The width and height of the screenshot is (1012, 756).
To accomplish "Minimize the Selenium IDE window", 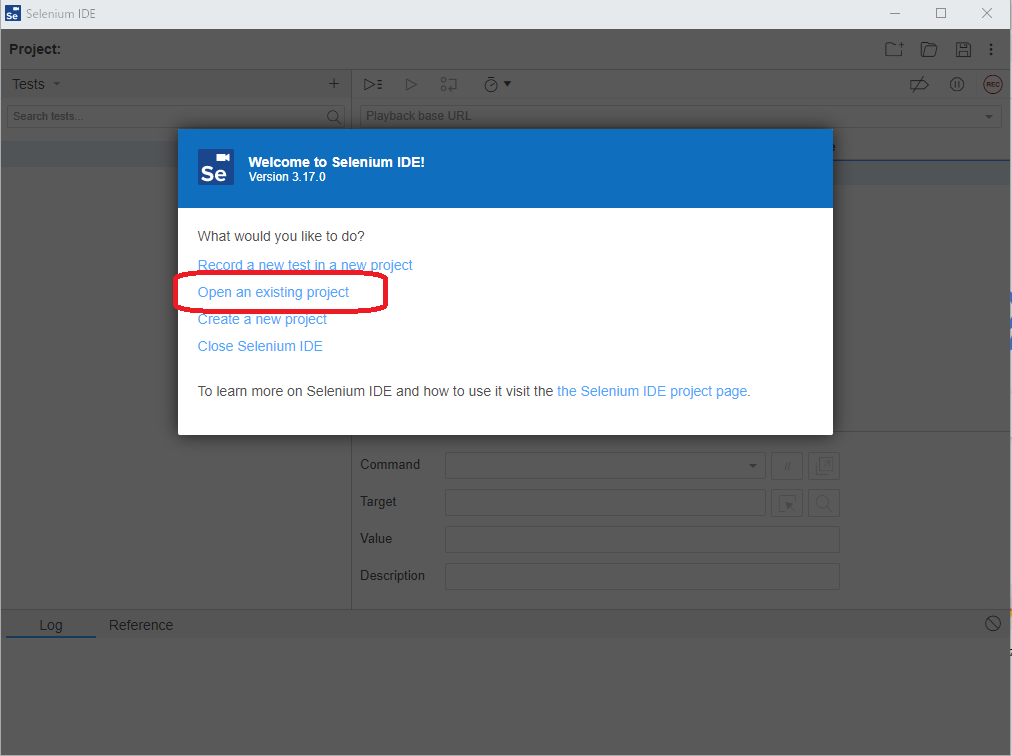I will click(x=895, y=14).
